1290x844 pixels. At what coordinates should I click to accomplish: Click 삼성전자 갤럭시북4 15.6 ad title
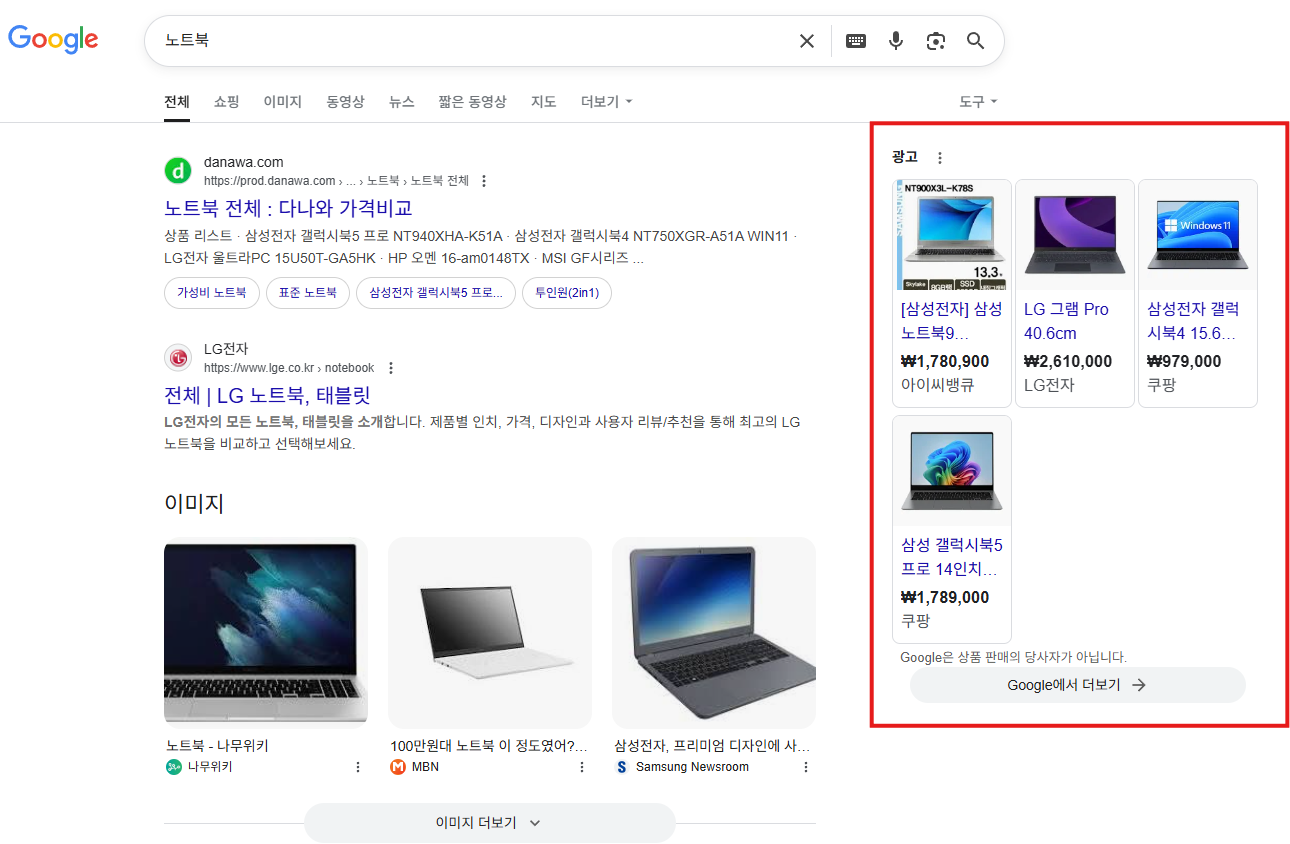point(1193,321)
